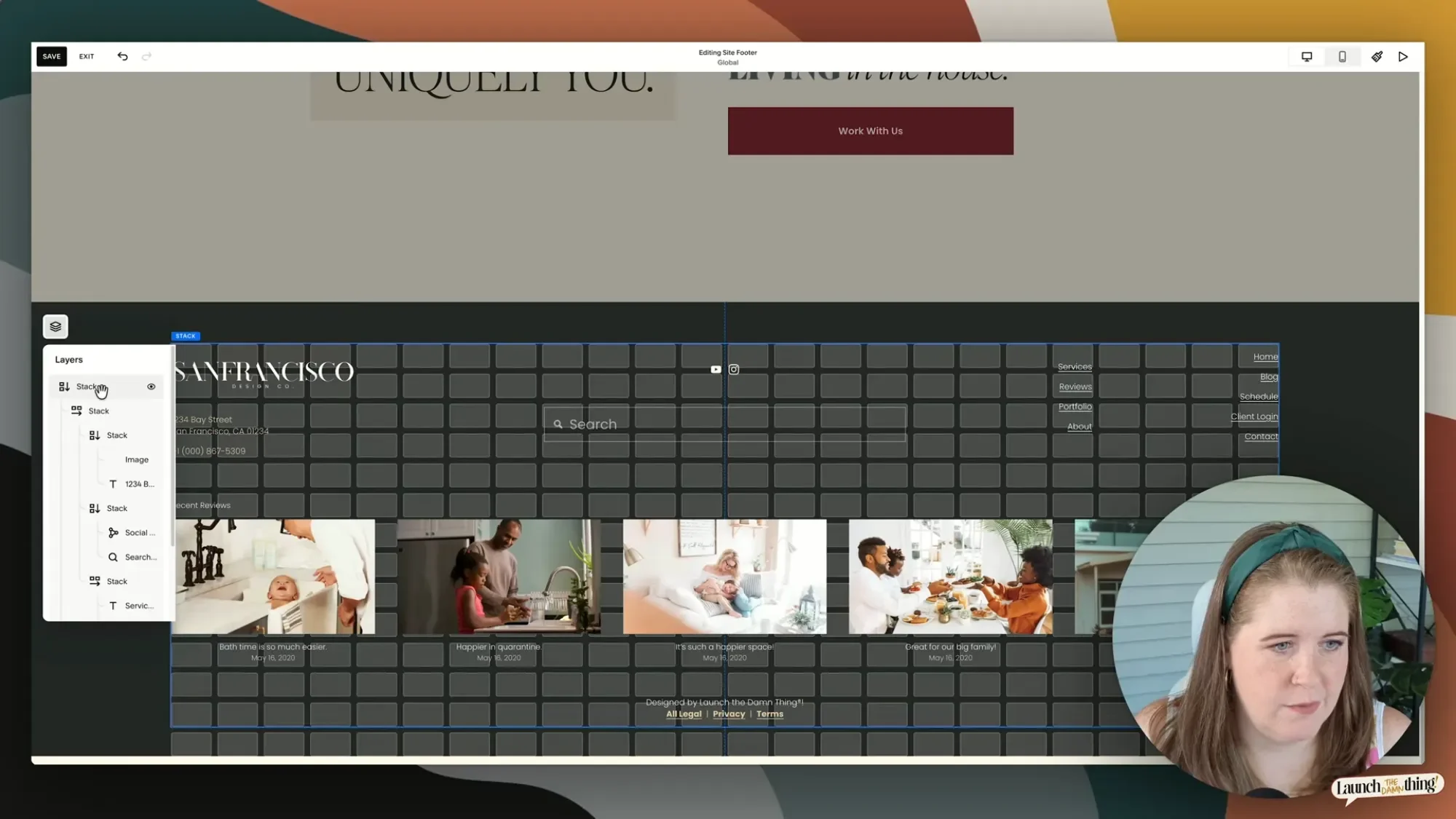Redo the last undone edit
The image size is (1456, 819).
(146, 56)
